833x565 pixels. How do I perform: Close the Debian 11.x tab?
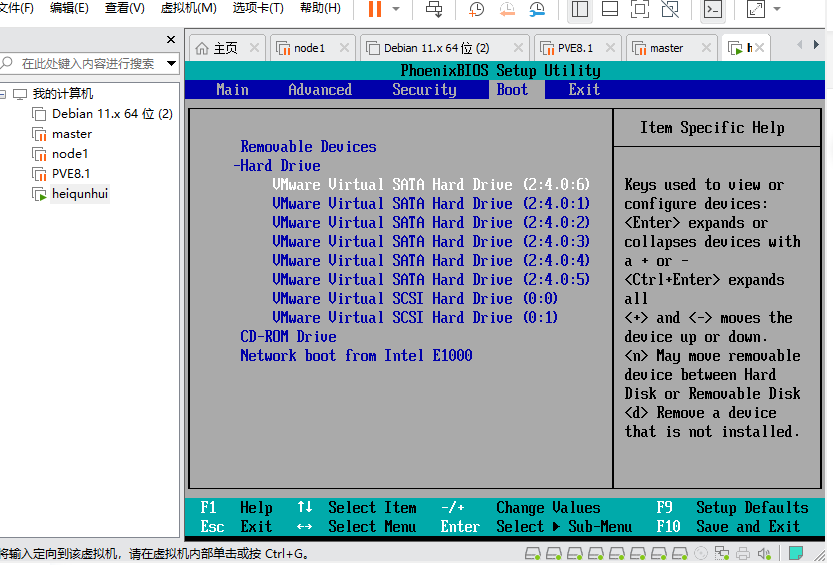click(x=518, y=48)
